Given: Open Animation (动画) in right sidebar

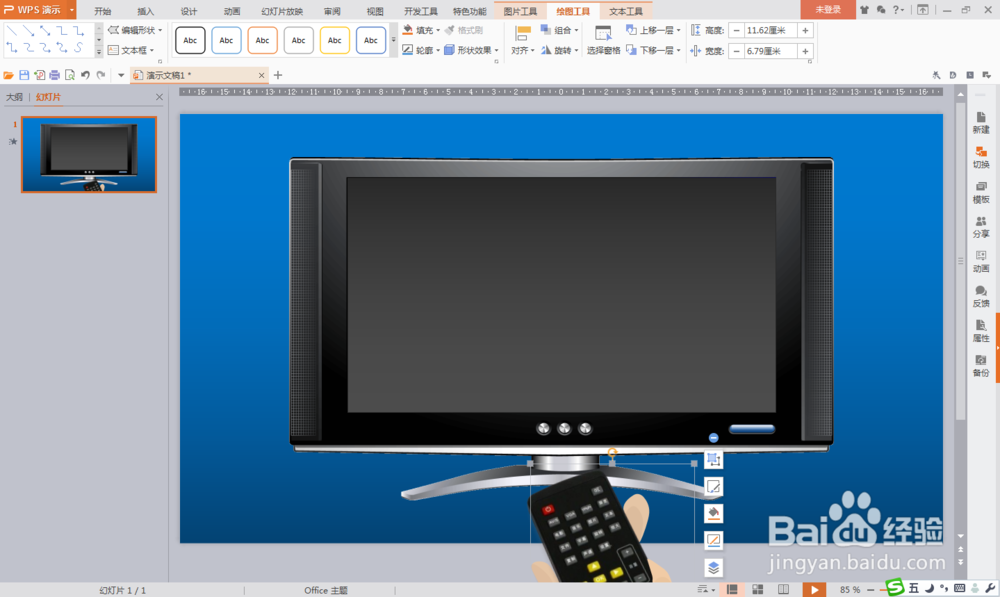Looking at the screenshot, I should pyautogui.click(x=981, y=262).
